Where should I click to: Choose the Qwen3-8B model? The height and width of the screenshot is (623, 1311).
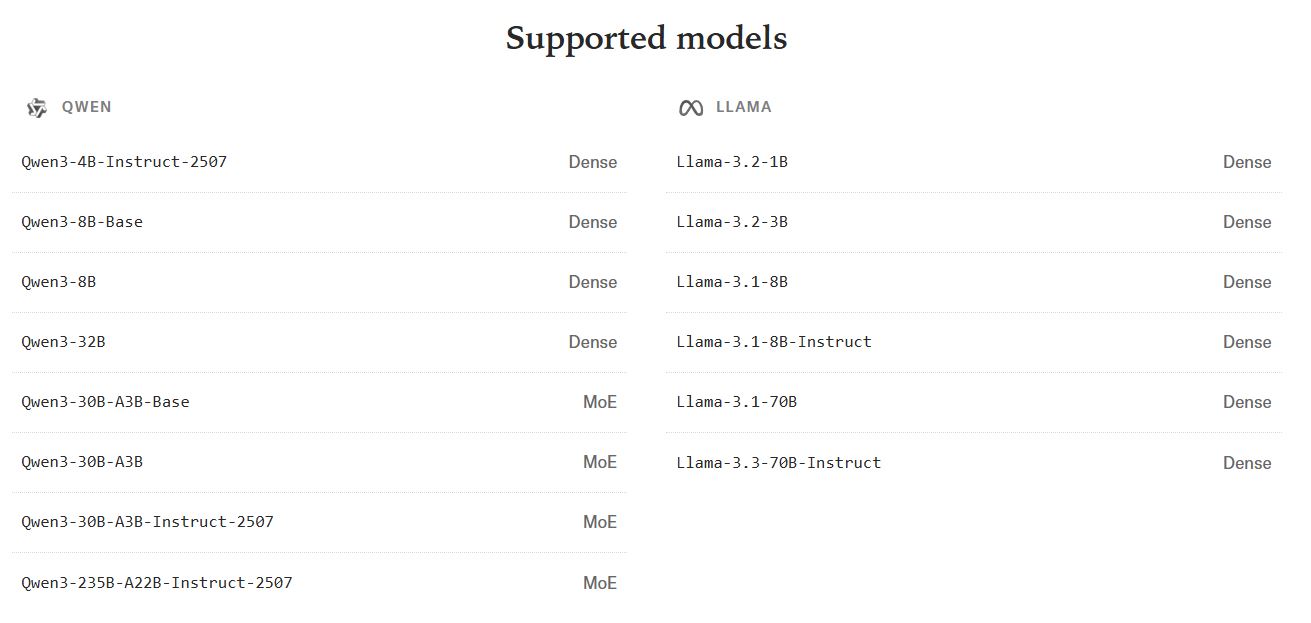(x=59, y=282)
